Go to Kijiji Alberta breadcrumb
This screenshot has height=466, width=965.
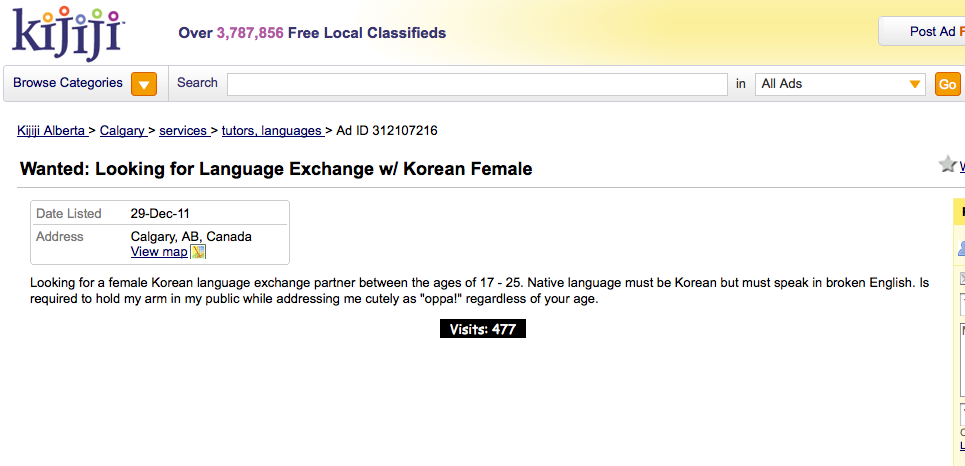point(51,131)
